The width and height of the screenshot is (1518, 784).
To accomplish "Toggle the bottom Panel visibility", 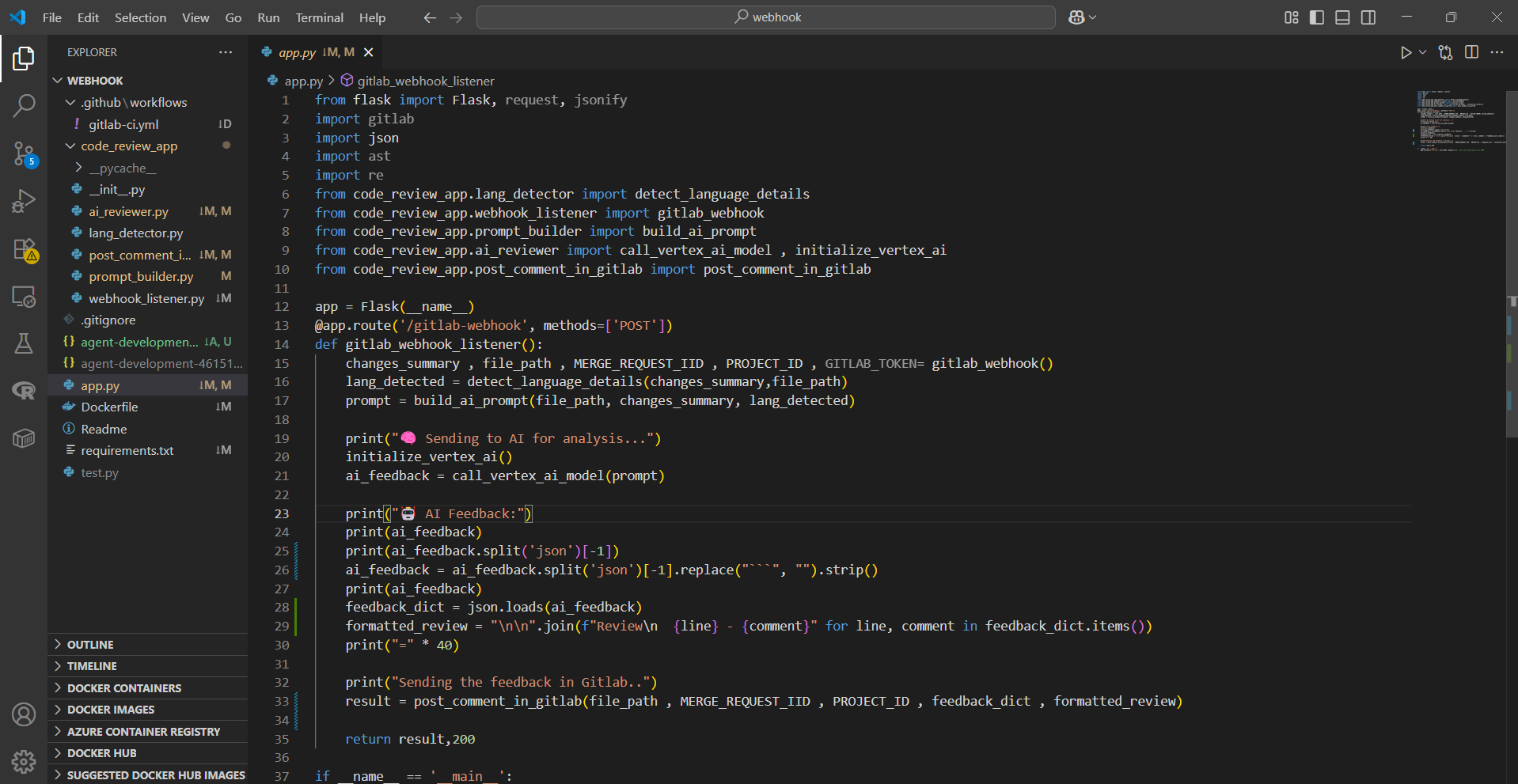I will click(x=1342, y=17).
